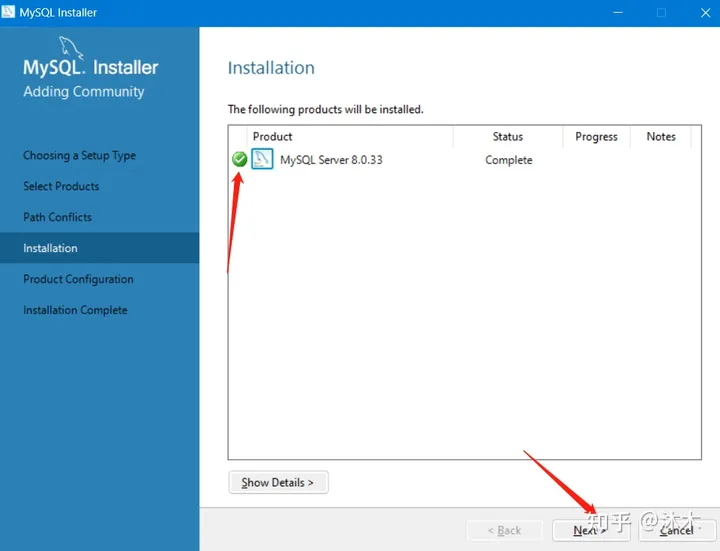Click the Notes column header
The height and width of the screenshot is (551, 720).
pyautogui.click(x=661, y=136)
